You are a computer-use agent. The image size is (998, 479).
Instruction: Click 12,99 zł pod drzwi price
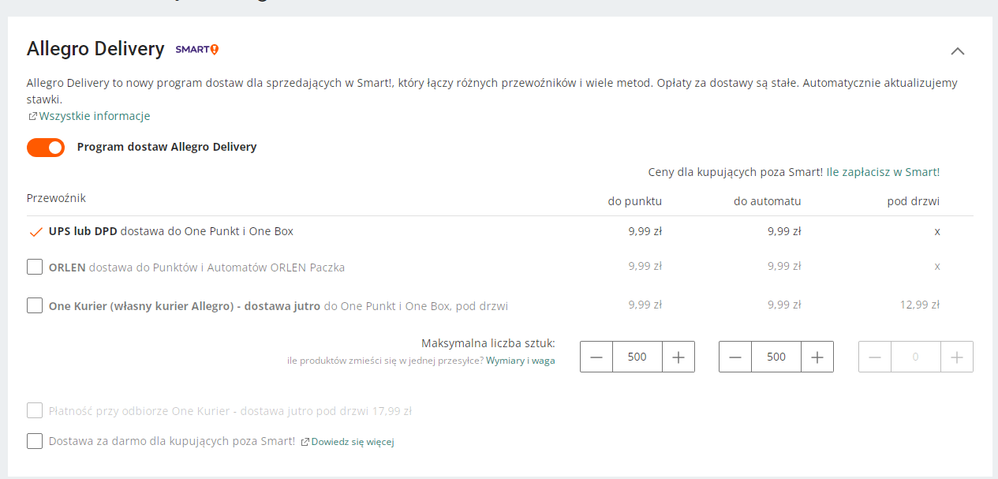[920, 305]
